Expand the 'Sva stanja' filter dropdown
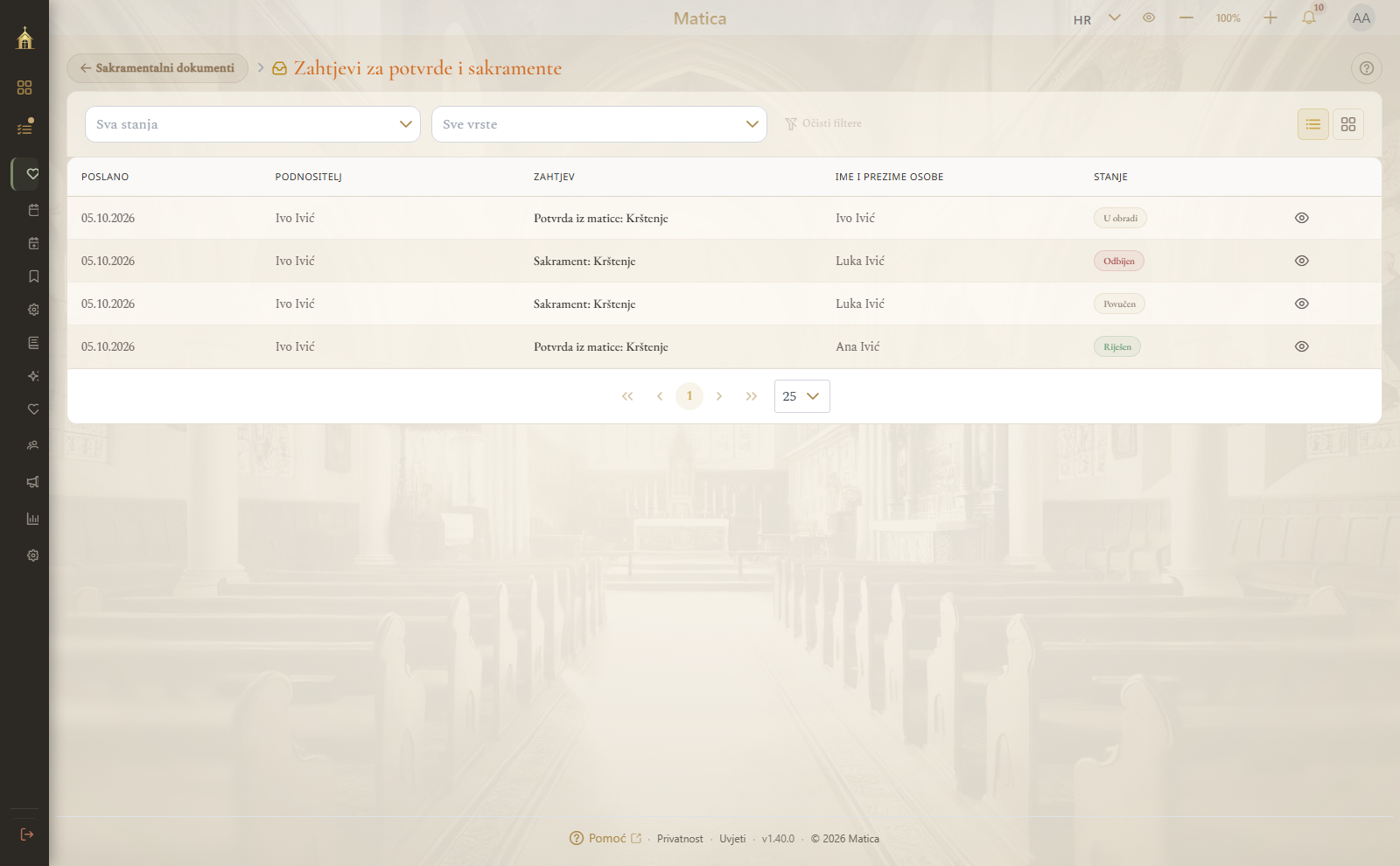 [253, 124]
